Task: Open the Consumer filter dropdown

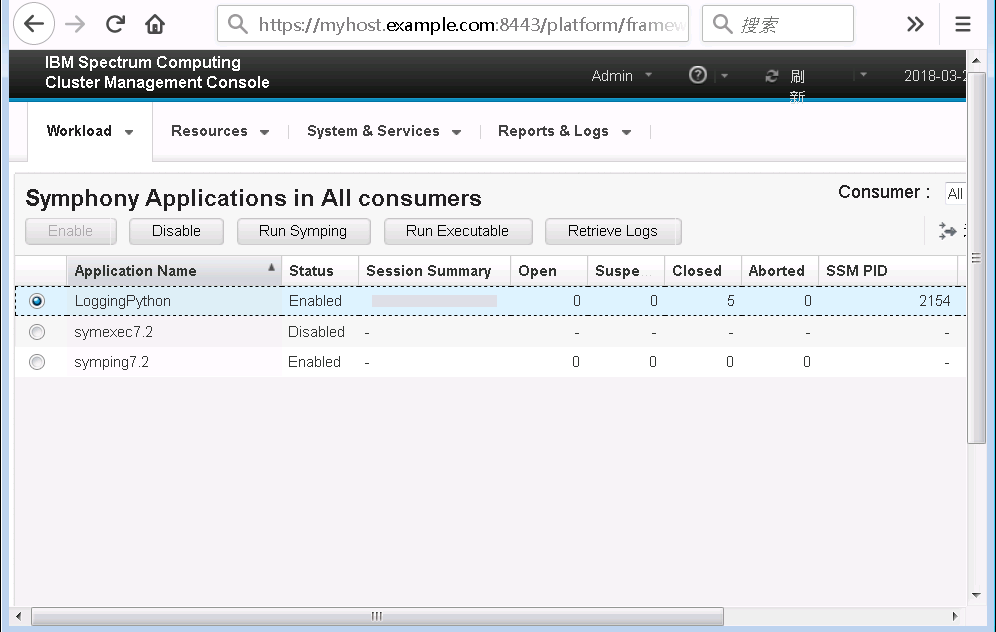Action: coord(955,194)
